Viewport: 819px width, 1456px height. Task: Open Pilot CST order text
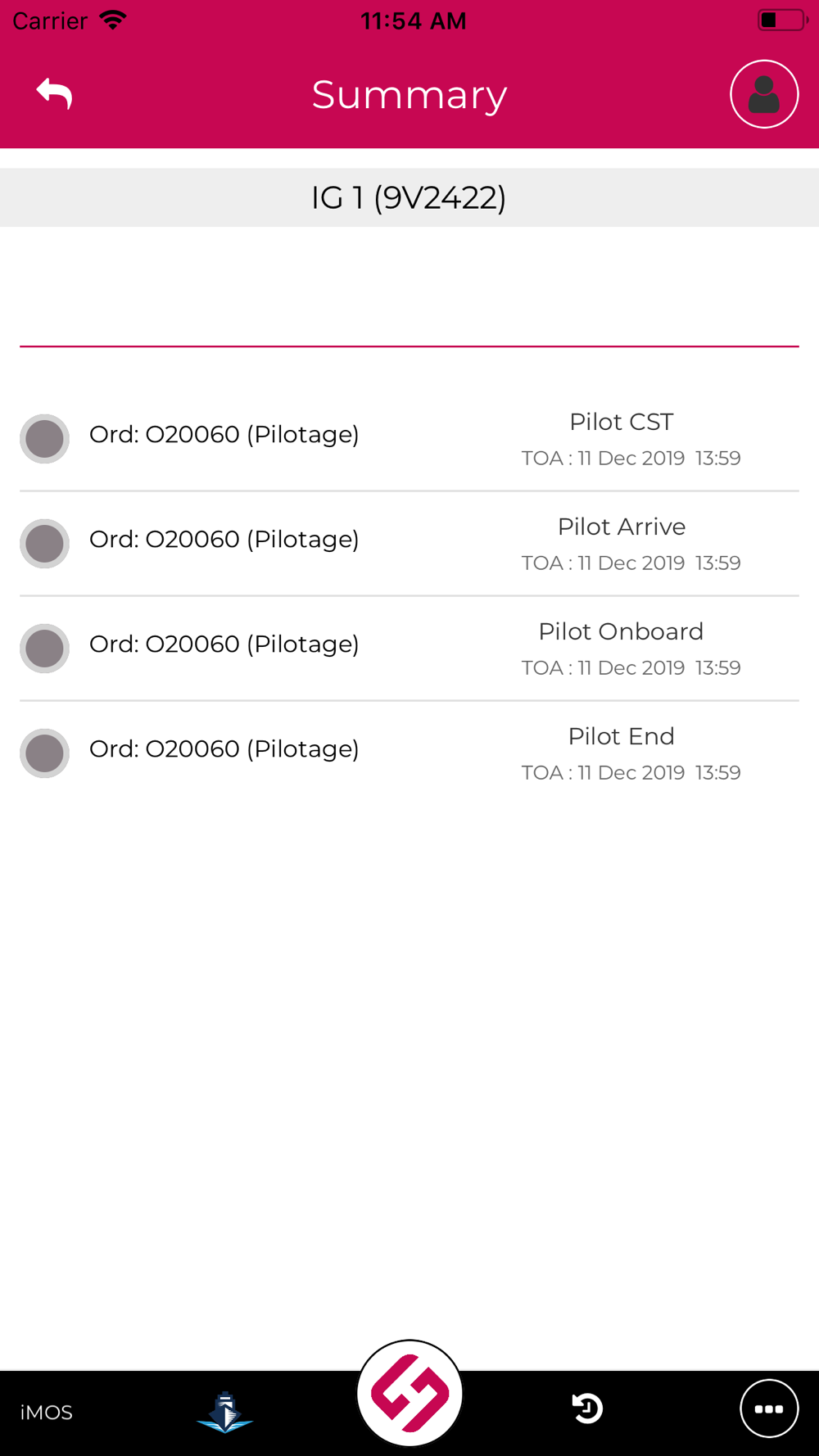tap(224, 435)
